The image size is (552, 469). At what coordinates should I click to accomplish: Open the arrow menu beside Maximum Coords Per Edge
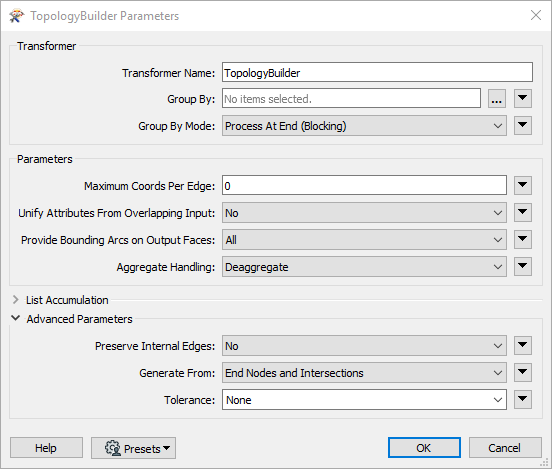(x=523, y=186)
